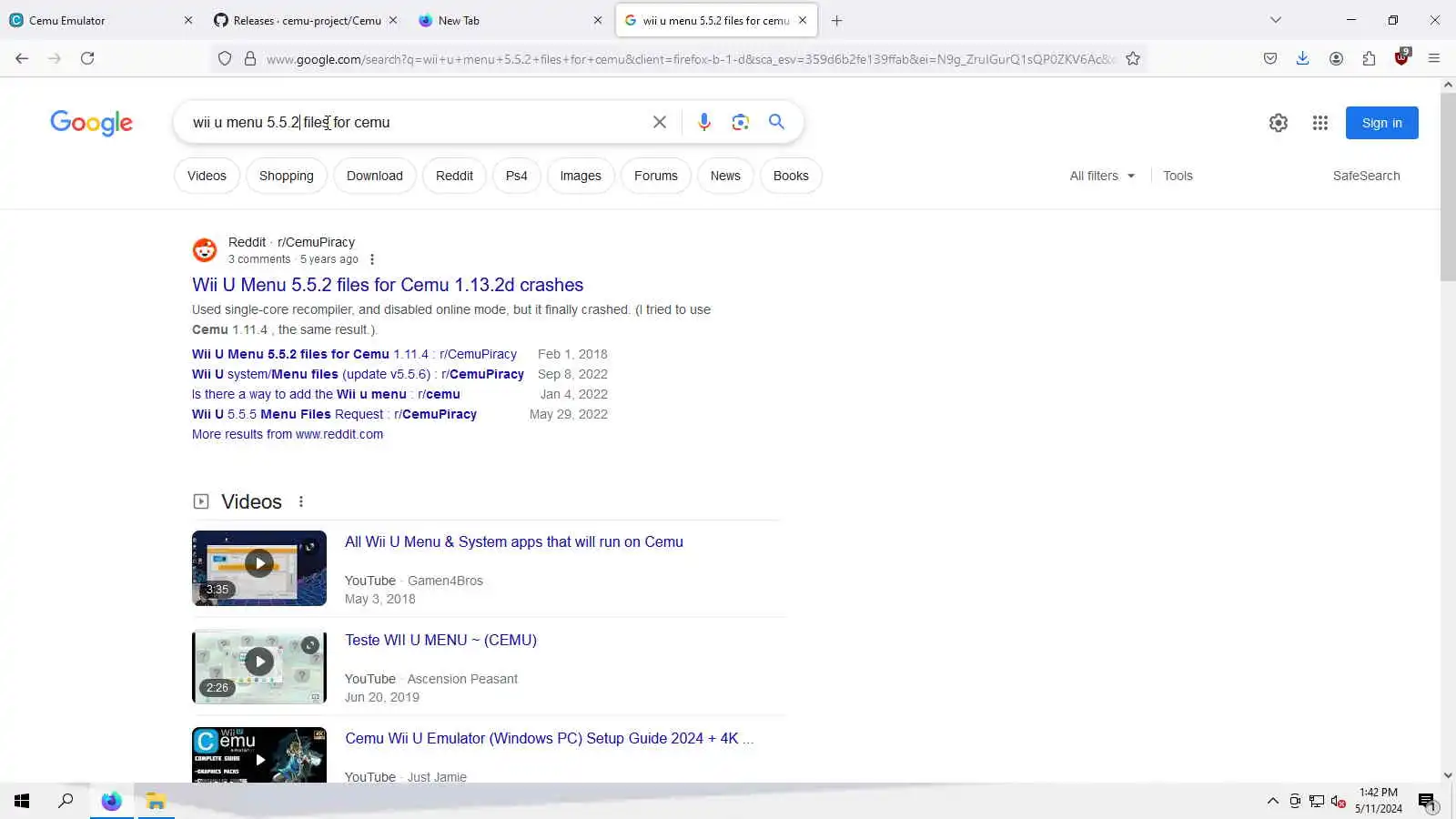
Task: Click the Firefox taskbar icon
Action: click(x=112, y=801)
